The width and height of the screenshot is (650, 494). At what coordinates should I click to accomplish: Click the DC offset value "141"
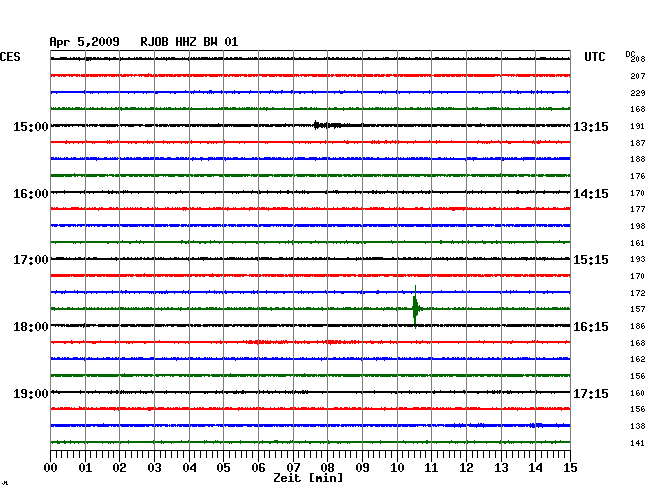click(x=638, y=443)
